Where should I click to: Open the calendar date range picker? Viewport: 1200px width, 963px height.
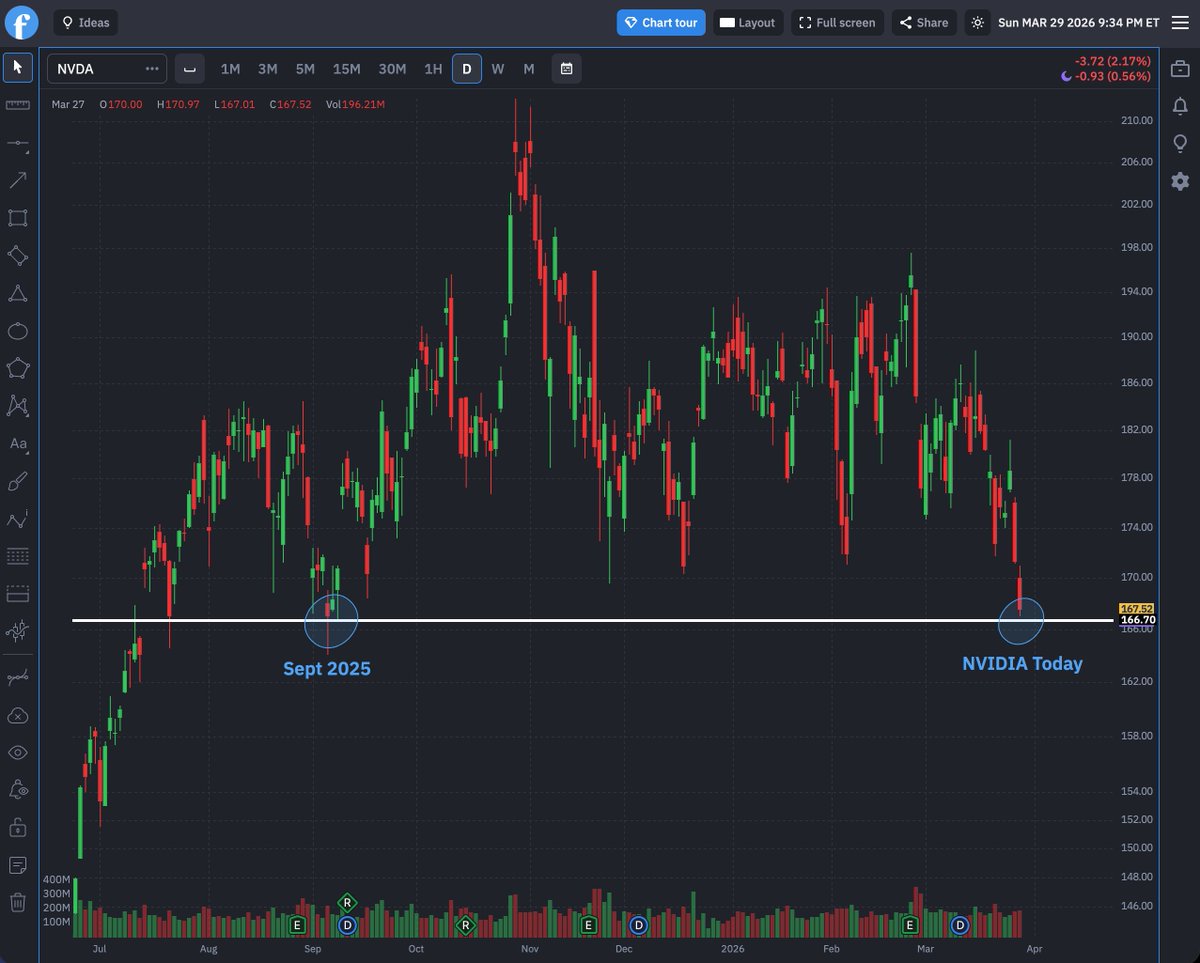[566, 69]
